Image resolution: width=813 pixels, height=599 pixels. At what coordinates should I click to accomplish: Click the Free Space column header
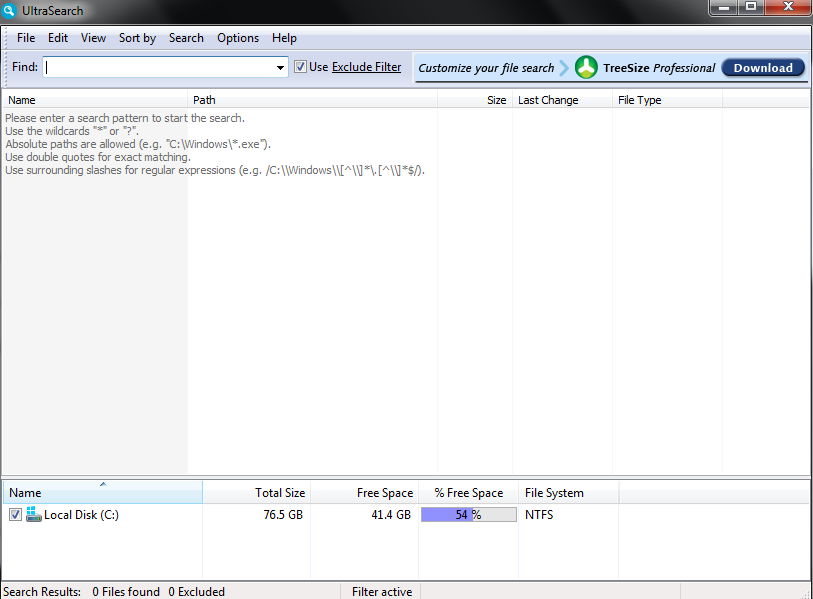coord(365,492)
